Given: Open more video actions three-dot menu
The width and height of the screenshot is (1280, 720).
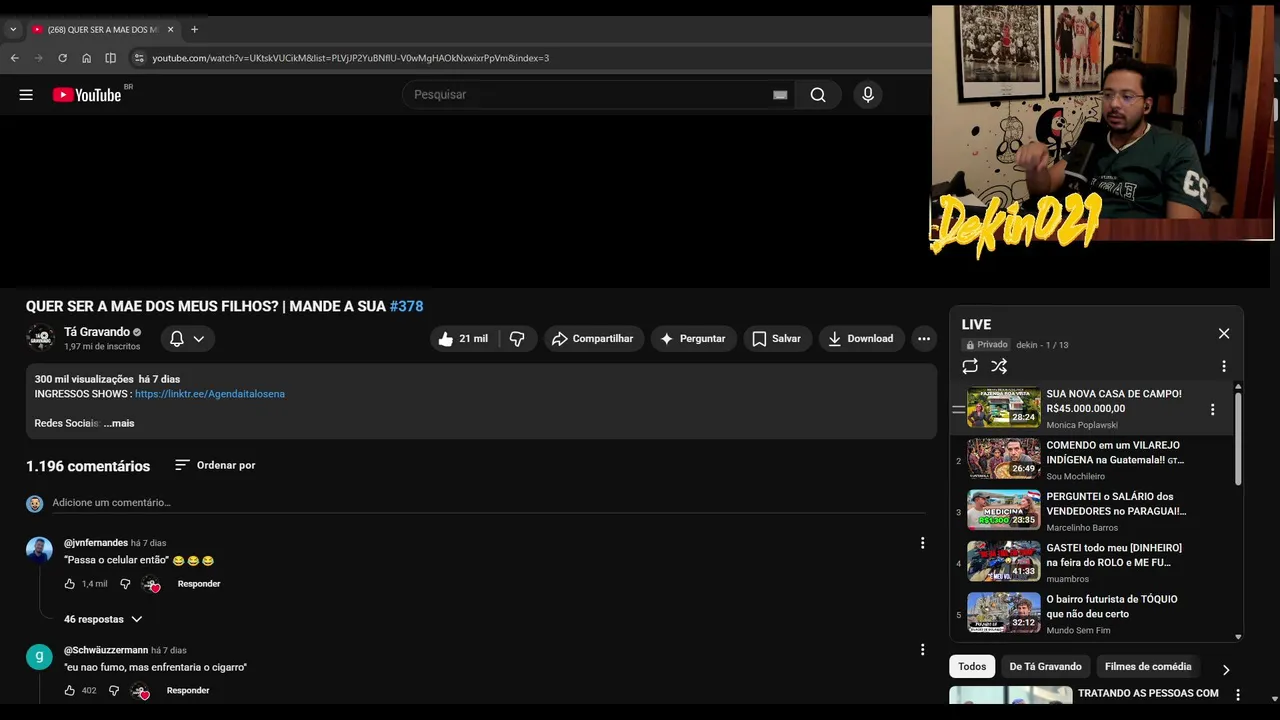Looking at the screenshot, I should (x=924, y=339).
